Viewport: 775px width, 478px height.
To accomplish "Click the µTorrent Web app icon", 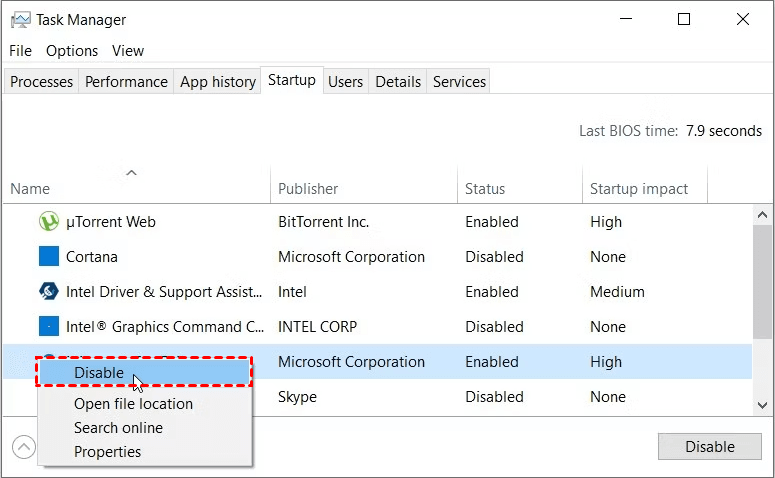I will 48,222.
